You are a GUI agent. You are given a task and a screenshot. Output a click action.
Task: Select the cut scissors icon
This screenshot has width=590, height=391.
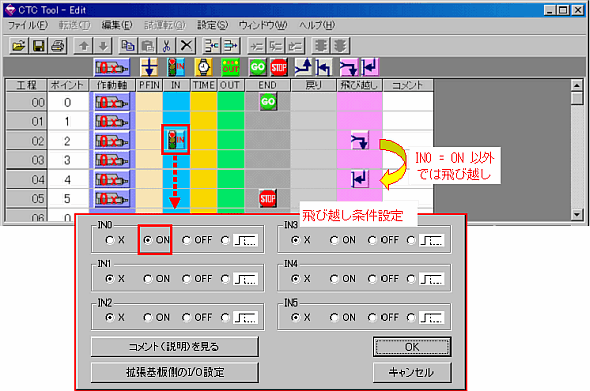click(x=167, y=46)
